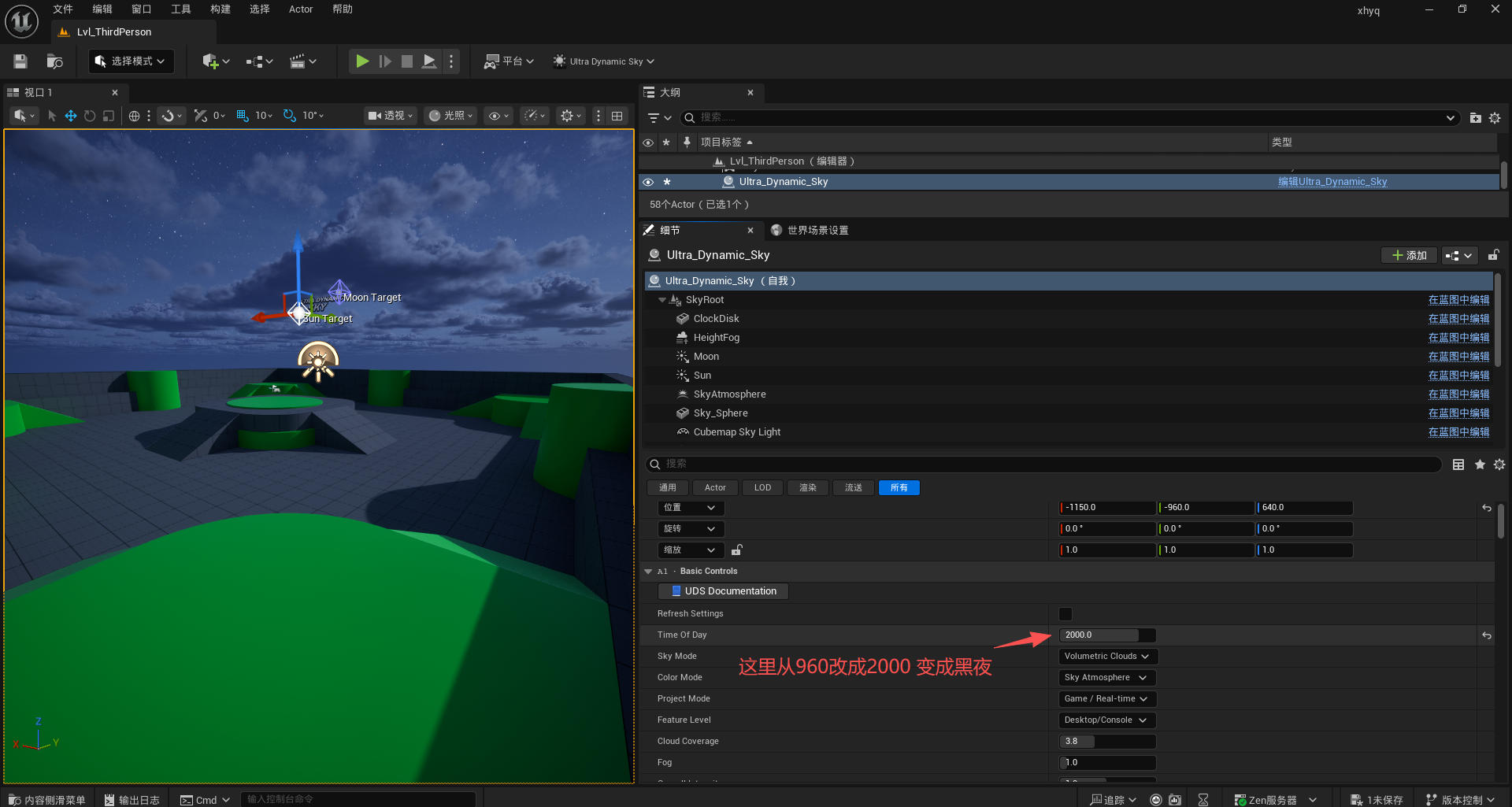Open outliner settings gear beside folder icon
The image size is (1512, 807).
(x=1495, y=118)
